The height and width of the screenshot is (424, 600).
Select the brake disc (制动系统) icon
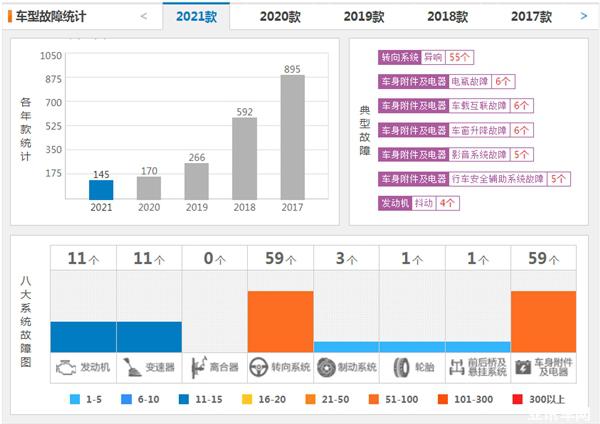click(327, 367)
